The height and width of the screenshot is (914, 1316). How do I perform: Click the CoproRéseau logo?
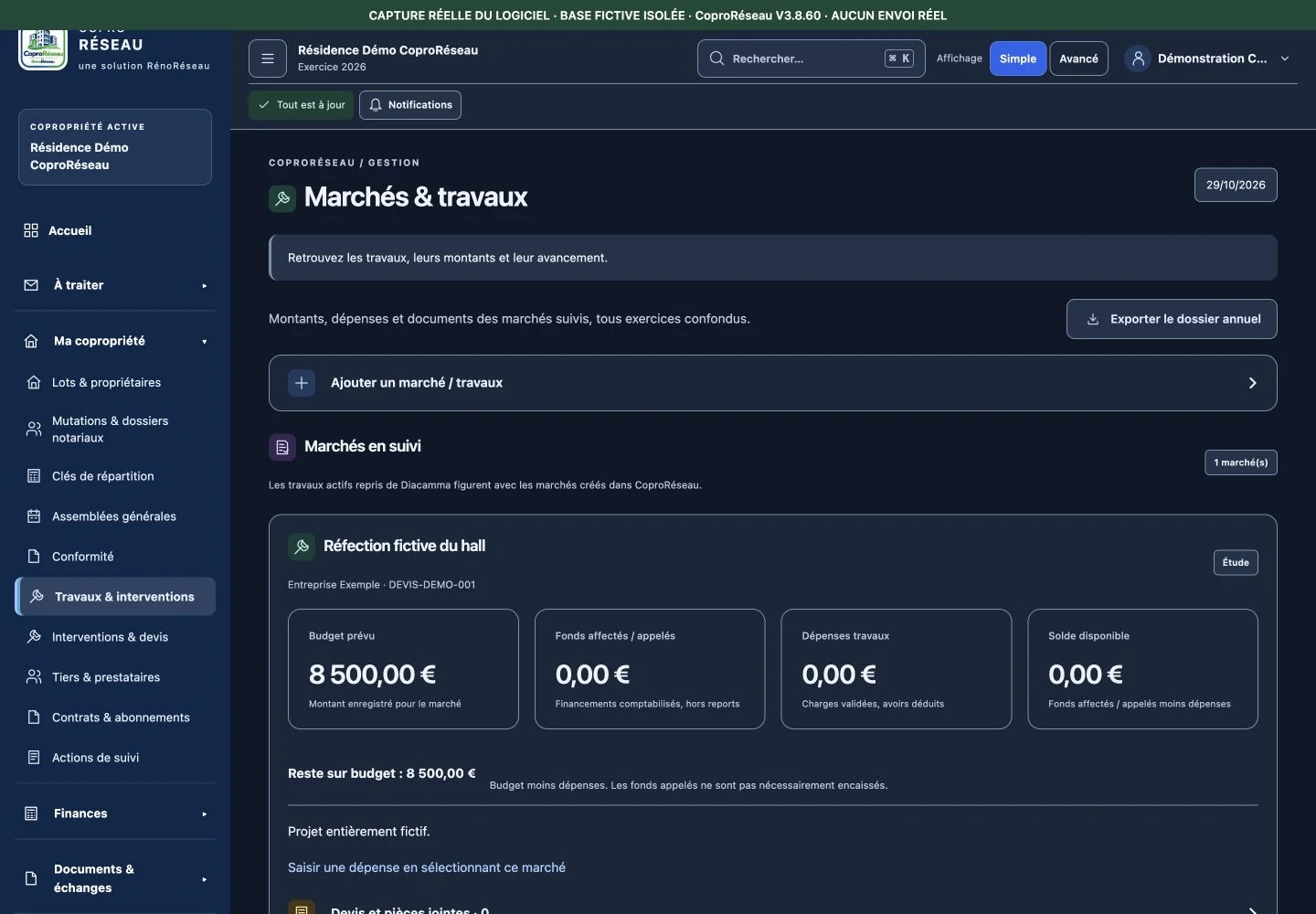[43, 49]
